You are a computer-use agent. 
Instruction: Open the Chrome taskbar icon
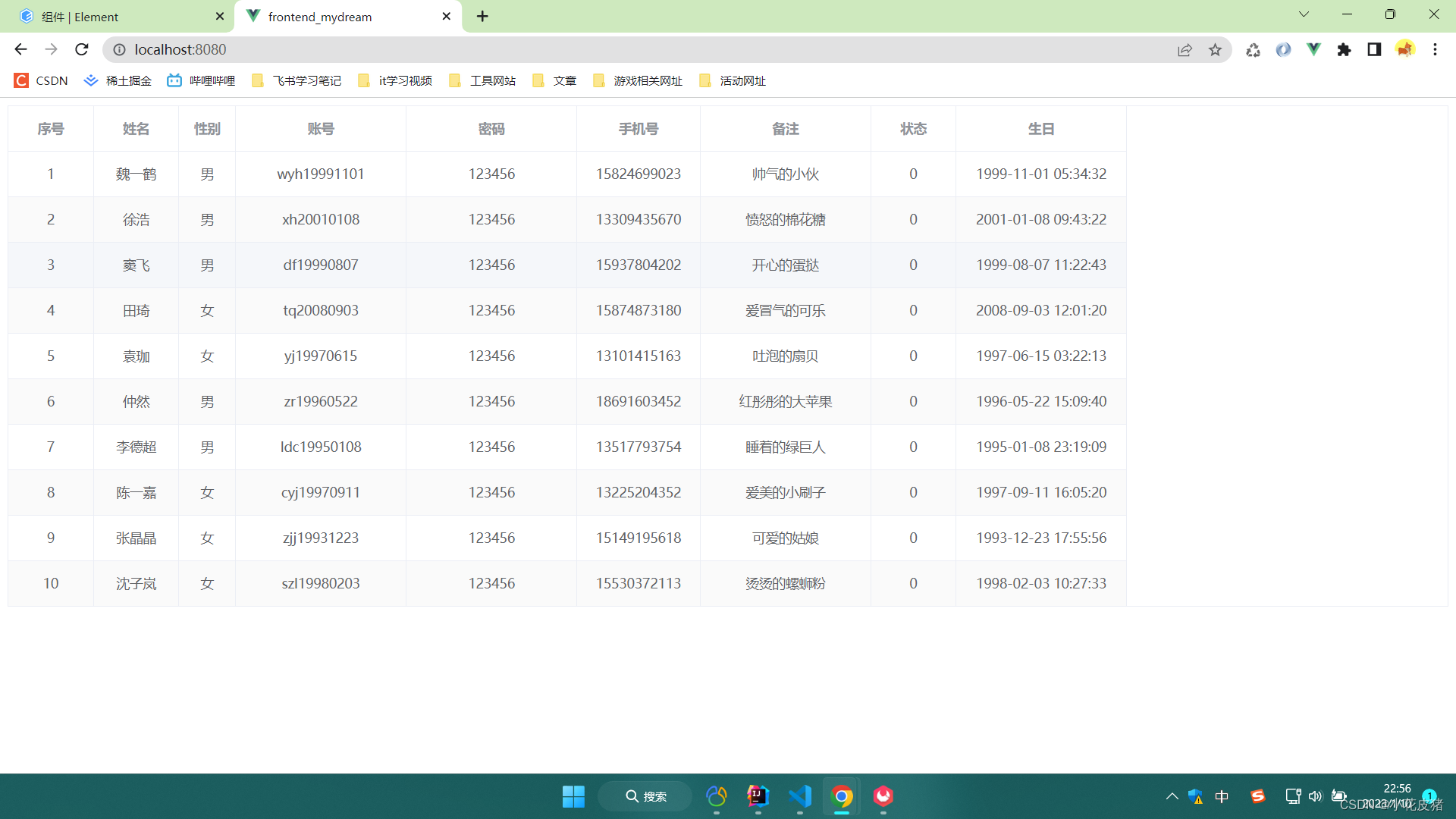coord(842,796)
